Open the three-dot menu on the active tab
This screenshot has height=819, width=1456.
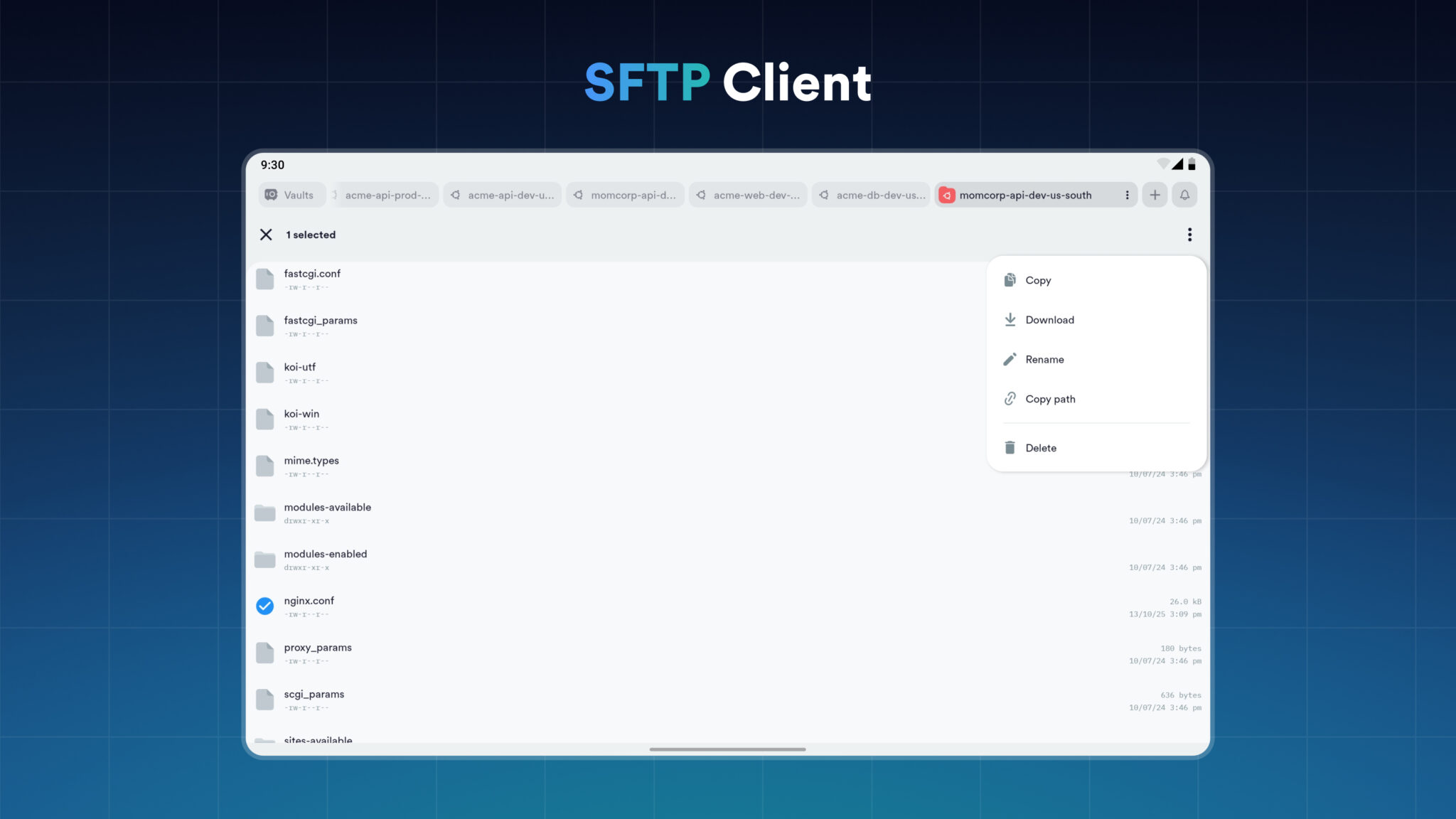click(1128, 195)
